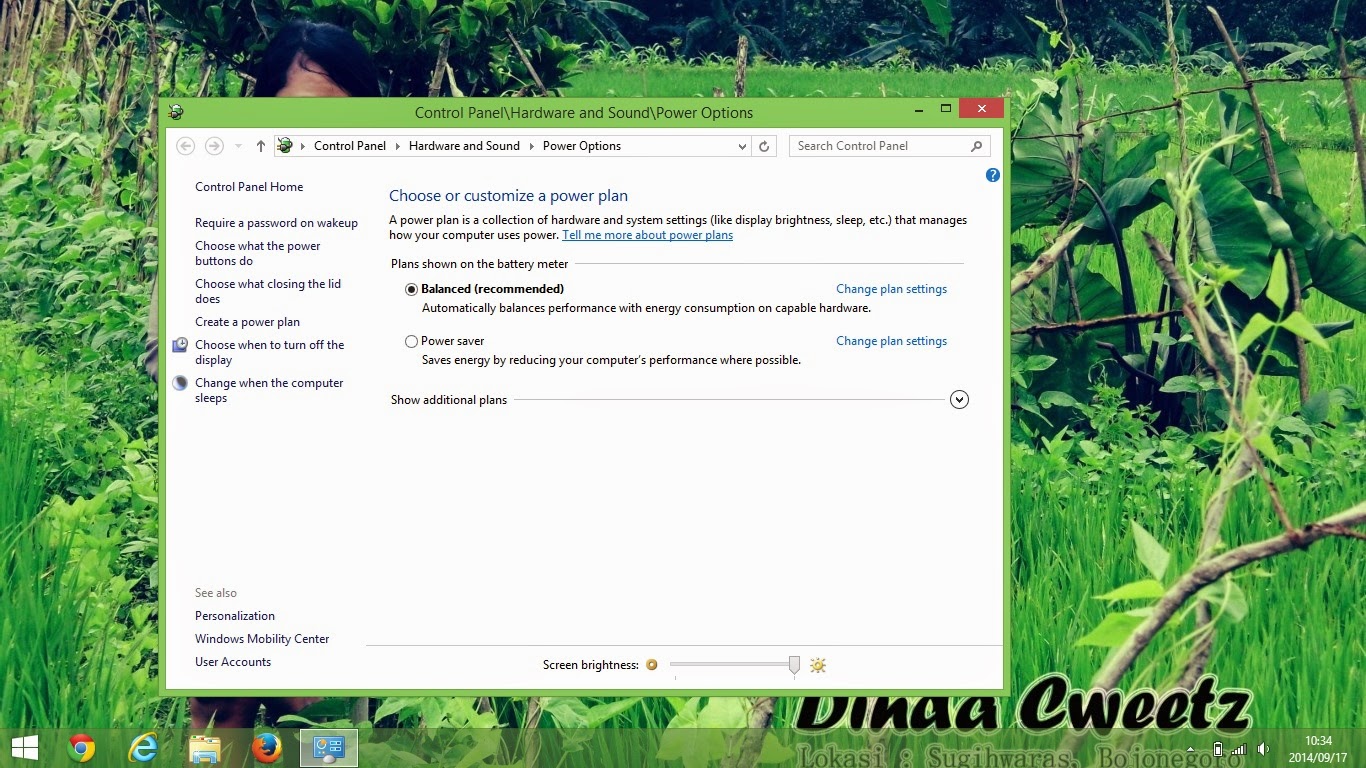This screenshot has width=1366, height=768.
Task: Refresh the Power Options page
Action: tap(764, 146)
